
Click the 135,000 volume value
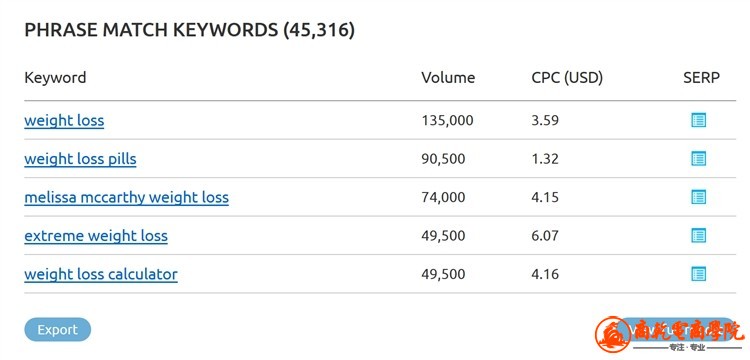pyautogui.click(x=447, y=120)
